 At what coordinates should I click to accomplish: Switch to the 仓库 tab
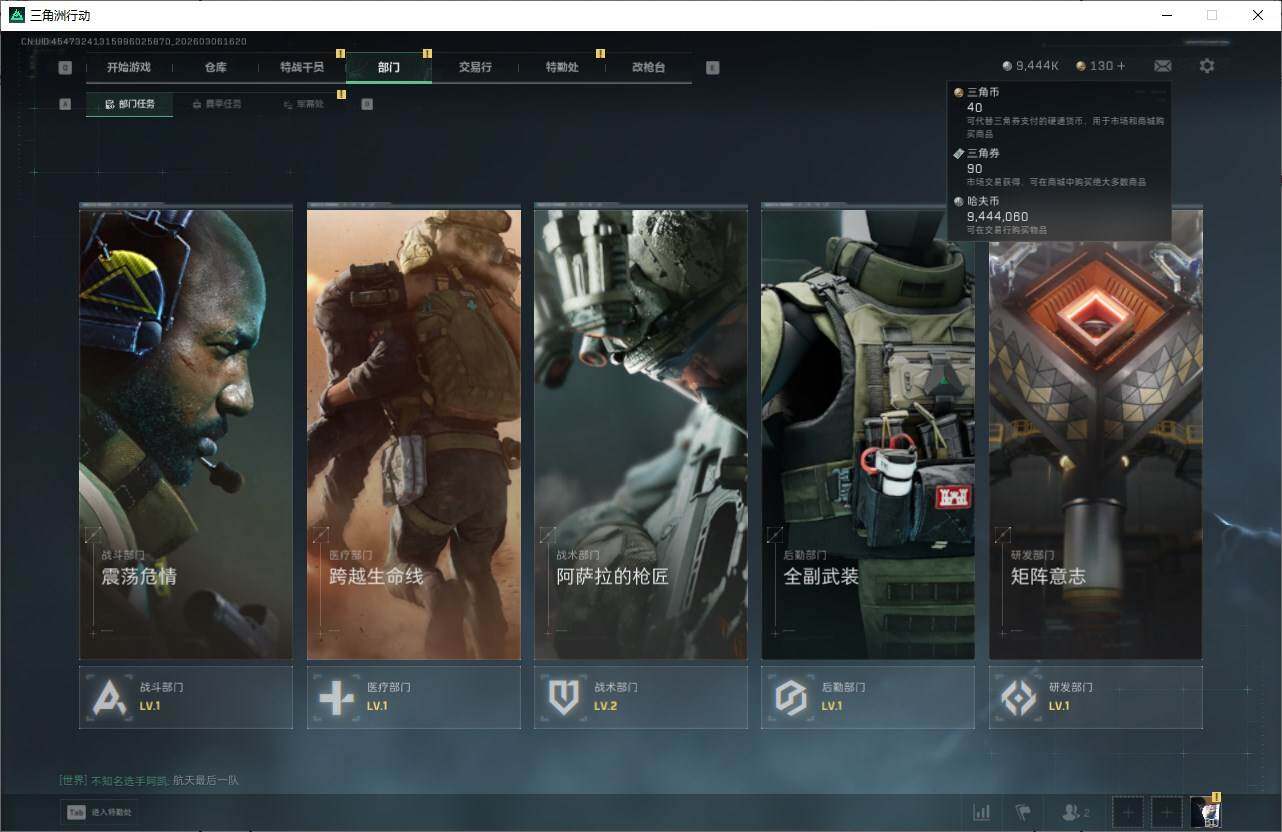(x=215, y=67)
